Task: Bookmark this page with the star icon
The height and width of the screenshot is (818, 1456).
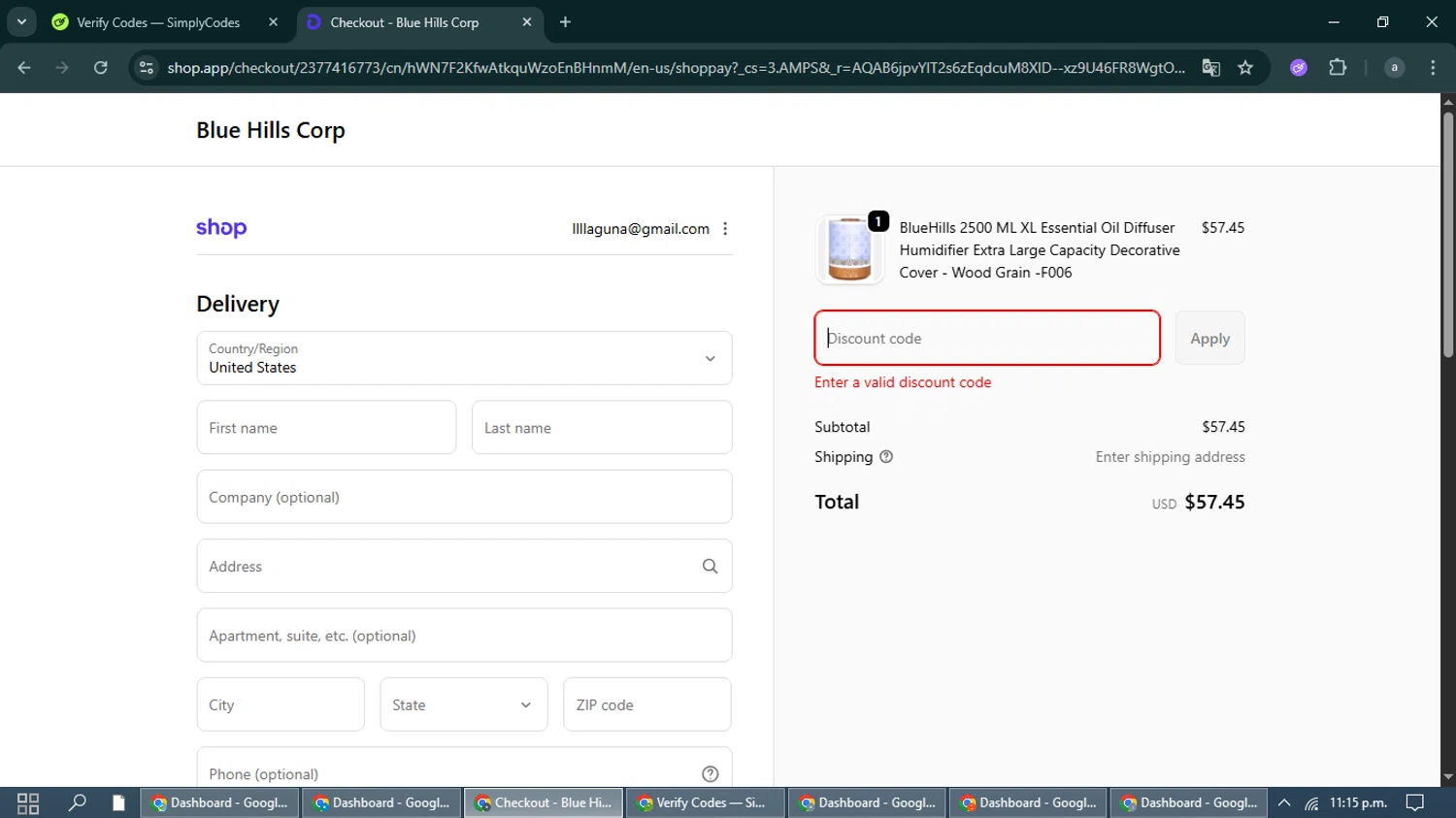Action: 1245,68
